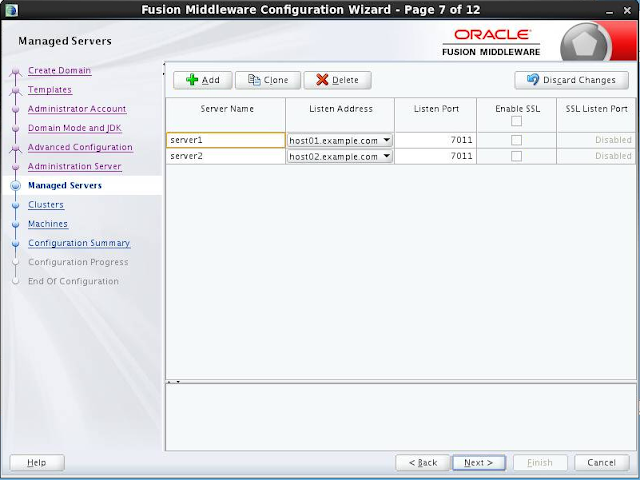Click the wizard icon in title bar
Screen dimensions: 640x480
click(11, 10)
